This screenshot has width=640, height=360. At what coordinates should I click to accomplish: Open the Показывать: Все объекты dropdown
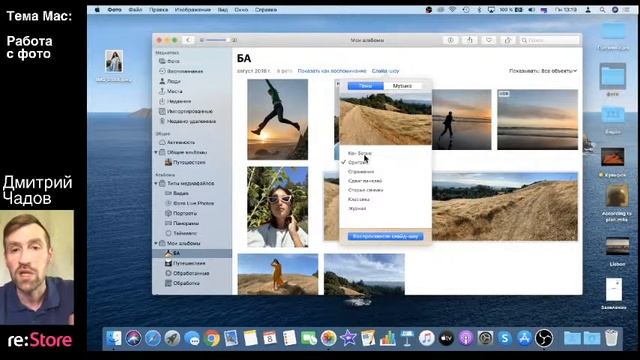543,71
